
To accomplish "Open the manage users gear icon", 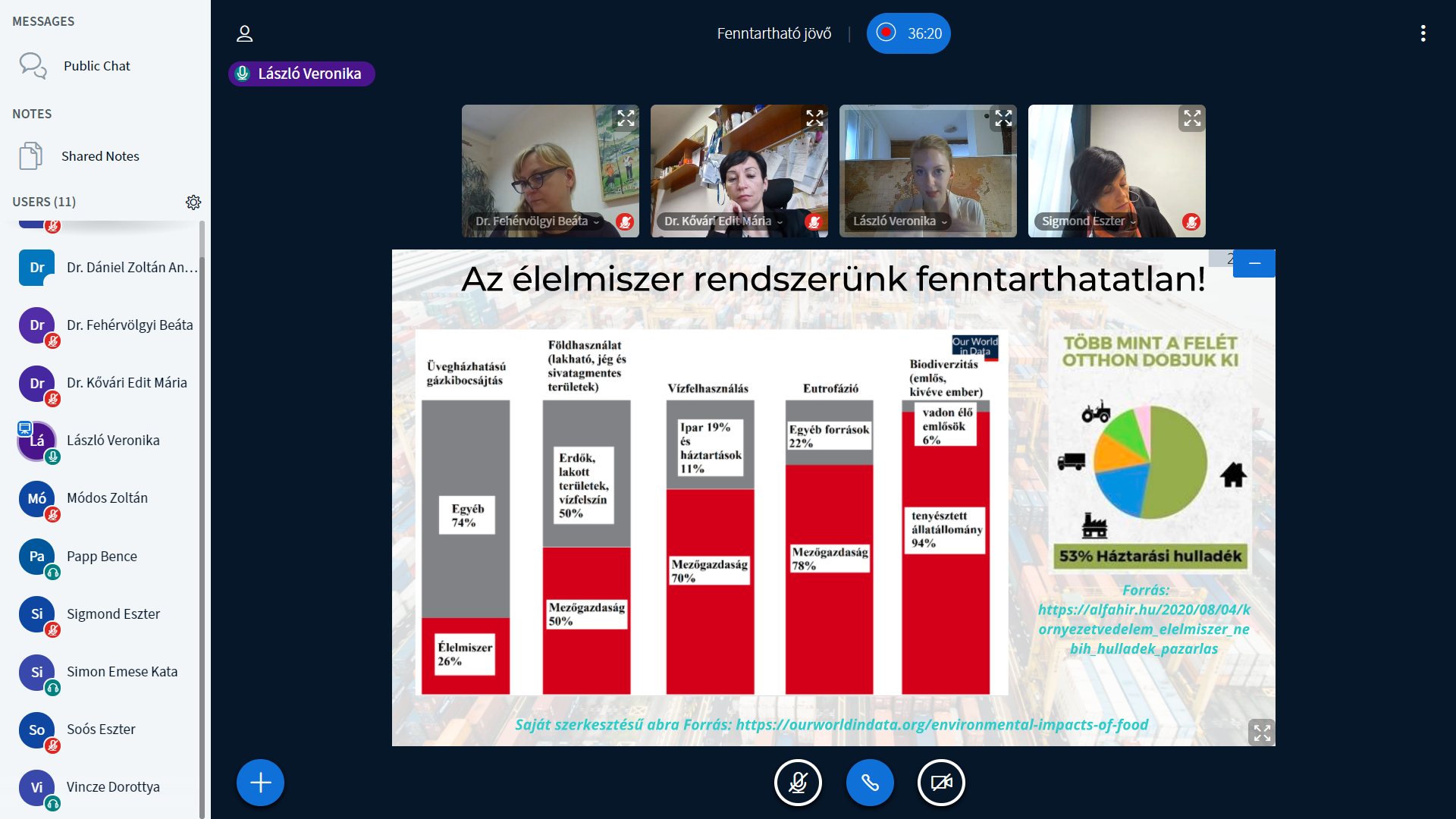I will 193,202.
